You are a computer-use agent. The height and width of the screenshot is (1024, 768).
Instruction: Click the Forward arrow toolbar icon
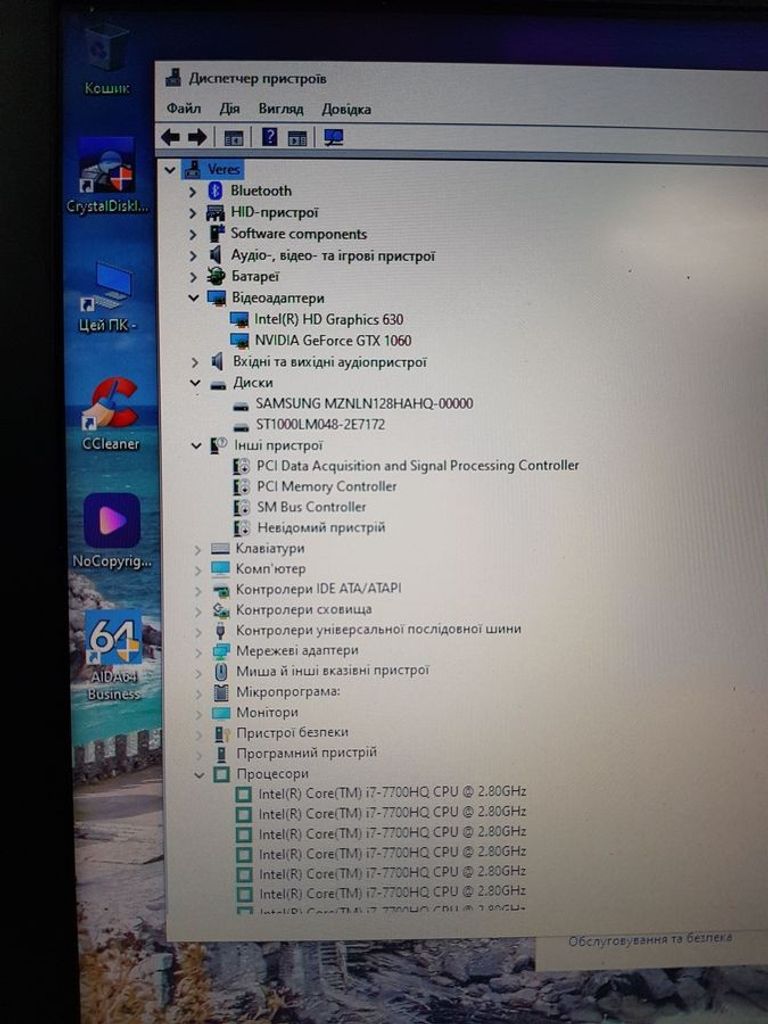[197, 136]
